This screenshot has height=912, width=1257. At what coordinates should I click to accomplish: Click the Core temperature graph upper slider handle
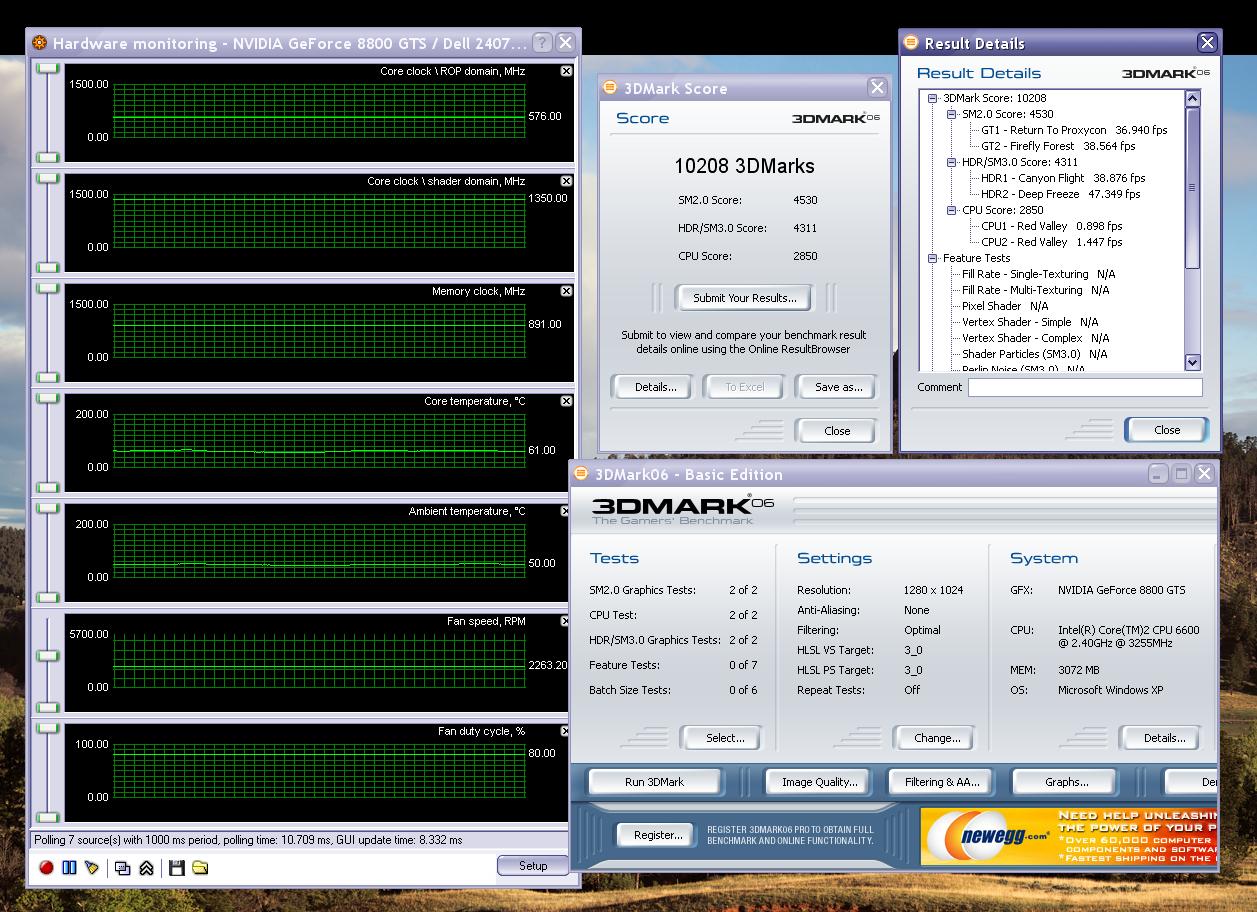47,398
